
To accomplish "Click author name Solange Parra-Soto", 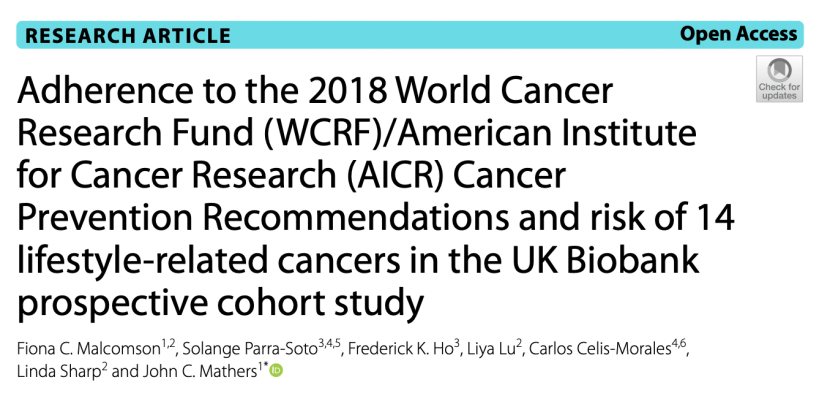I will 251,350.
